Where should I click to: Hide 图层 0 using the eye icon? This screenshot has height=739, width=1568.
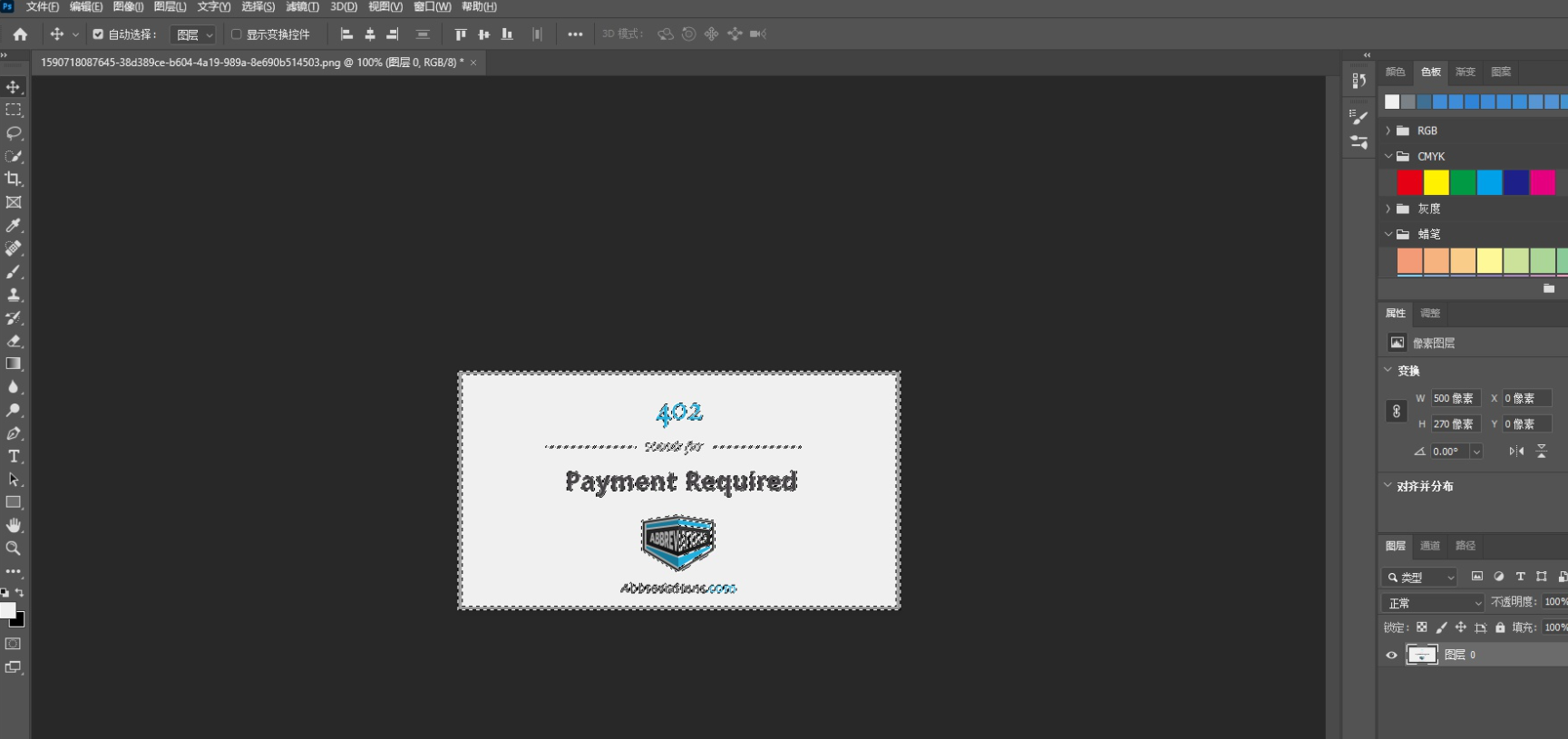pos(1391,655)
